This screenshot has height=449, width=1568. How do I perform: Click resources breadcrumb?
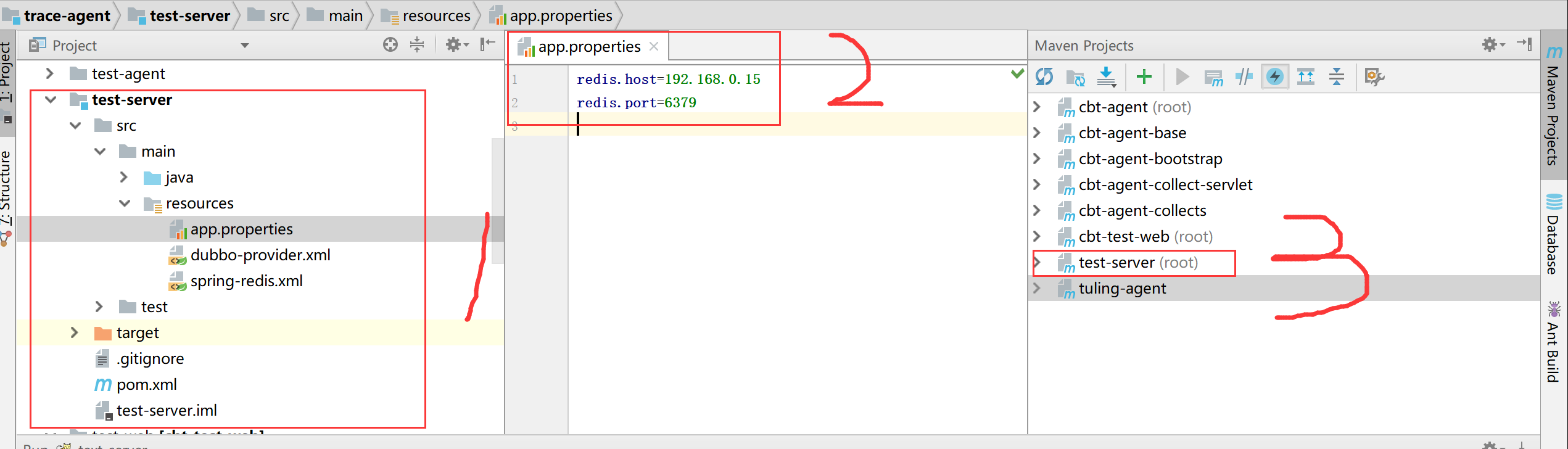(426, 16)
